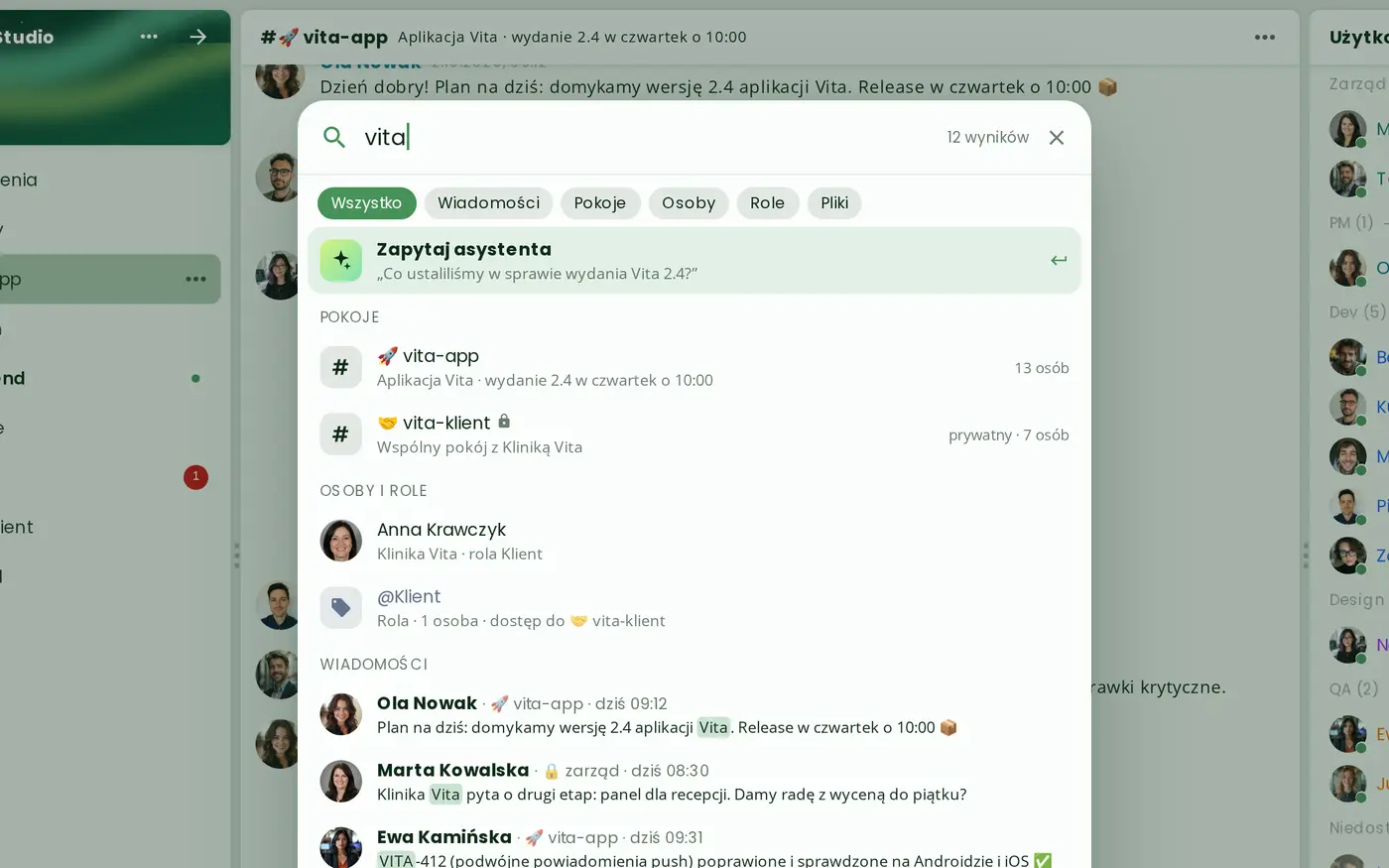1389x868 pixels.
Task: Click the assistant sparkle icon
Action: tap(340, 261)
